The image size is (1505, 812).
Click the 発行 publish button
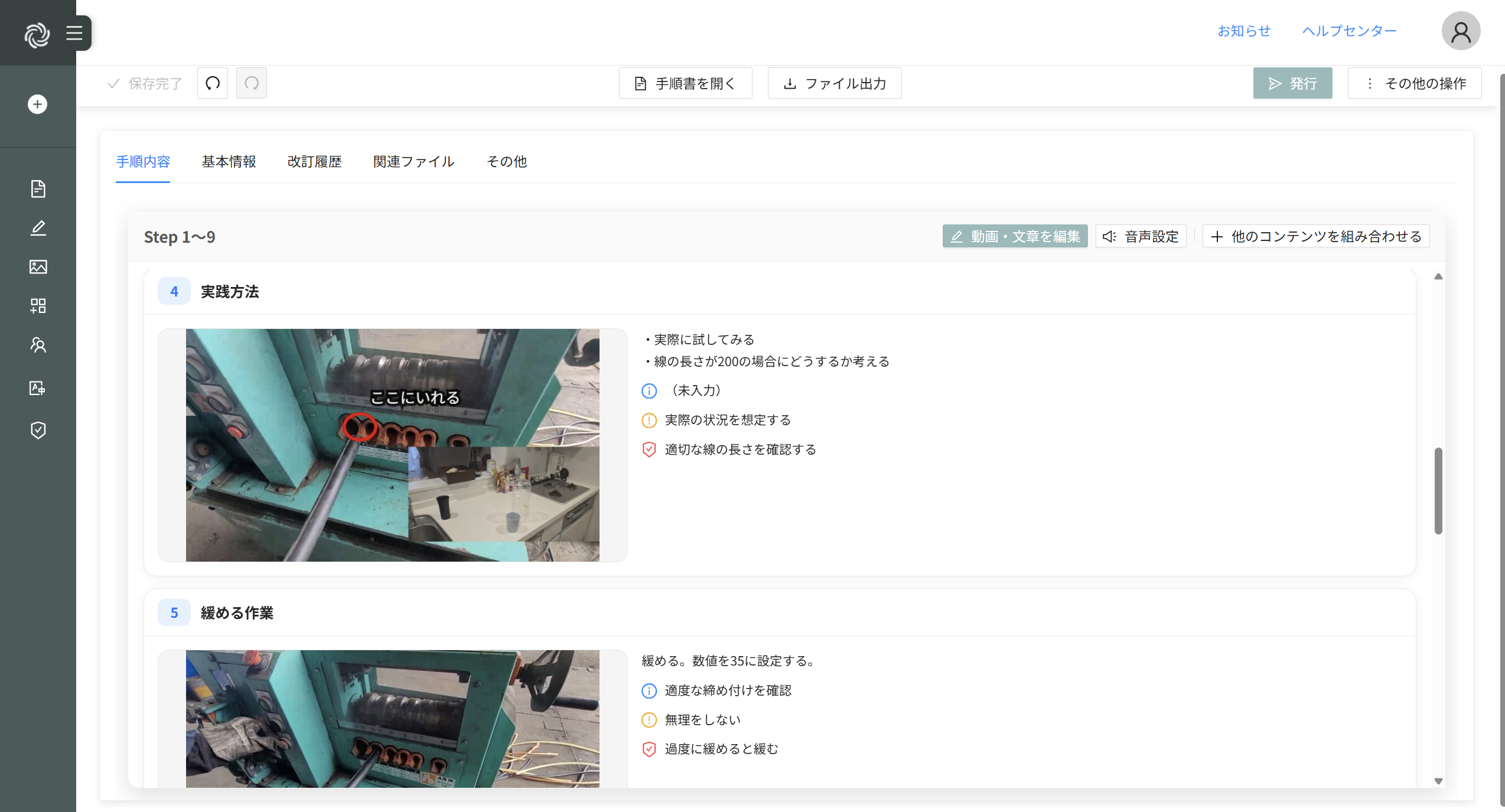(1292, 83)
